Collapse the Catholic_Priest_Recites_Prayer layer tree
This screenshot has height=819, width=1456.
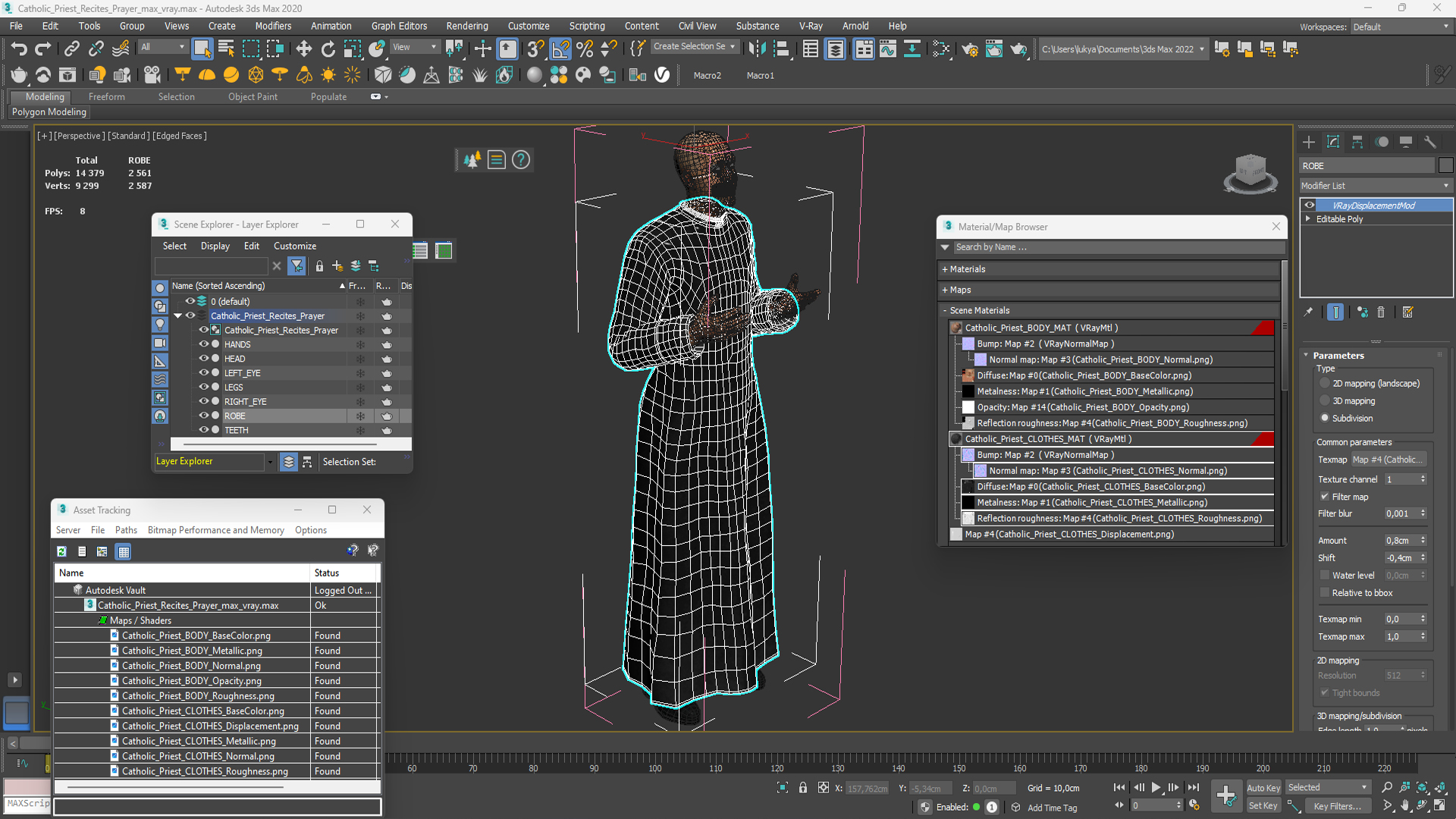pos(178,316)
